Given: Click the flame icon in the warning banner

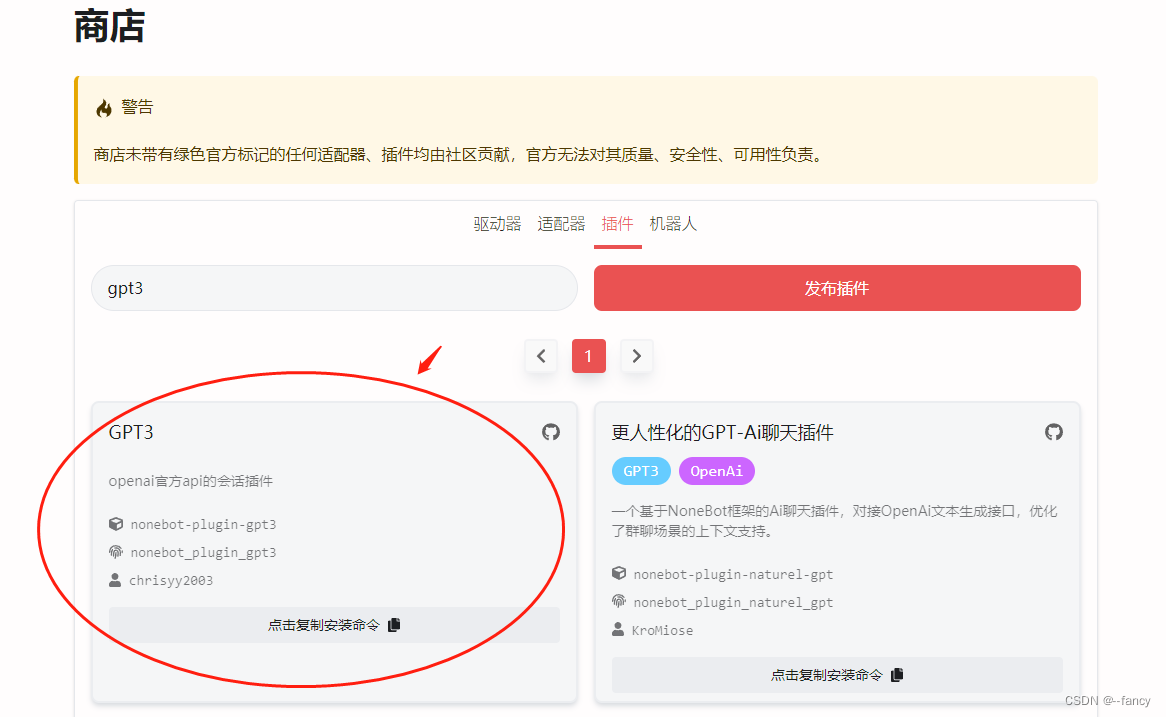Looking at the screenshot, I should coord(104,106).
